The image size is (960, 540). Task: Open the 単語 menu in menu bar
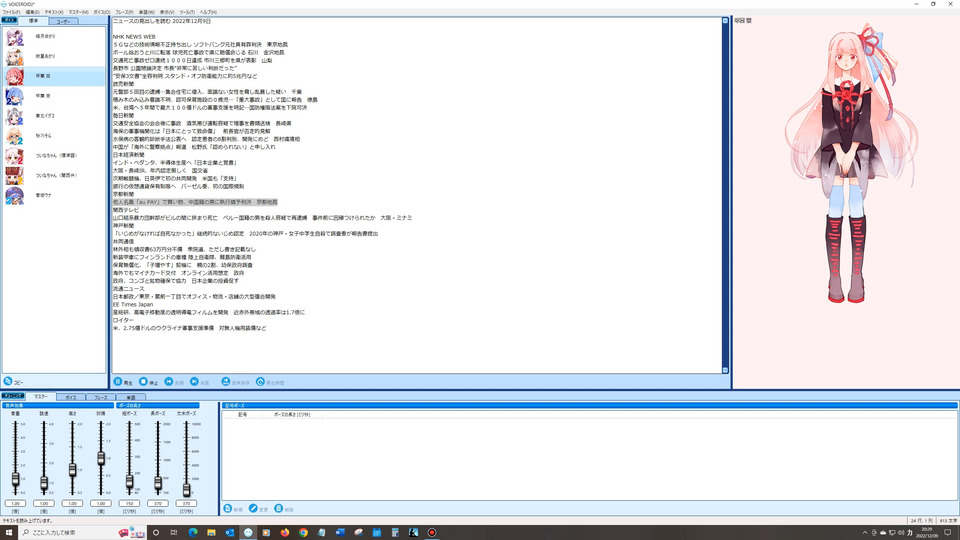(x=147, y=12)
